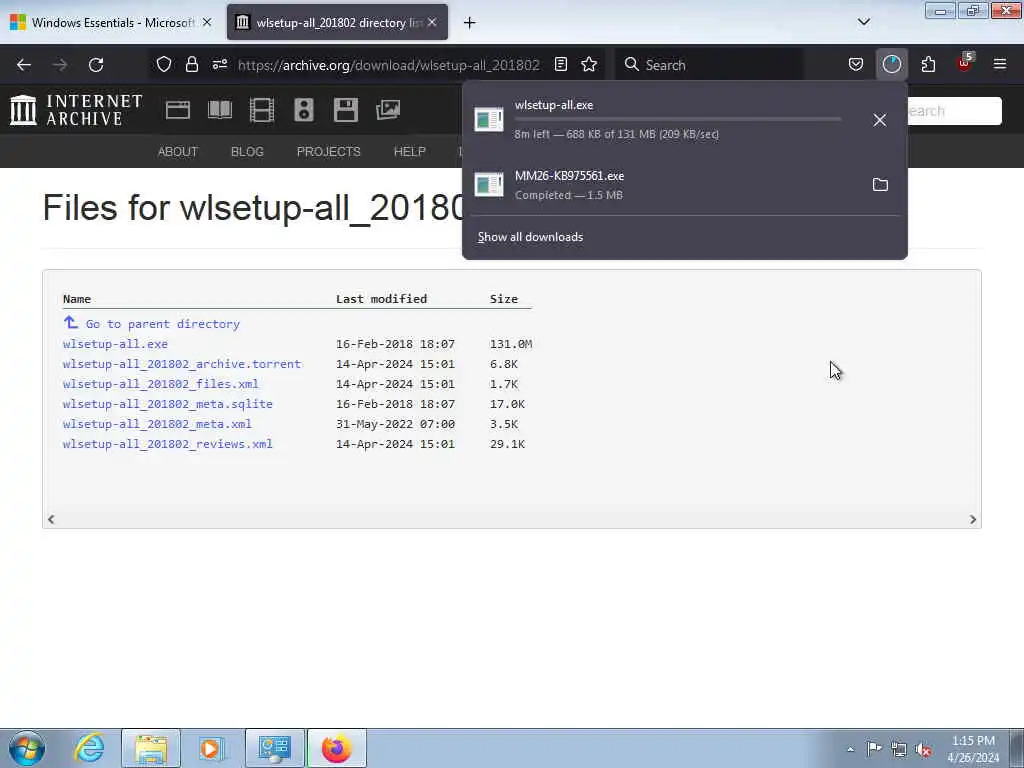Screen dimensions: 1024x768
Task: Select the wlsetup-all_201802 directory listing tab
Action: point(337,22)
